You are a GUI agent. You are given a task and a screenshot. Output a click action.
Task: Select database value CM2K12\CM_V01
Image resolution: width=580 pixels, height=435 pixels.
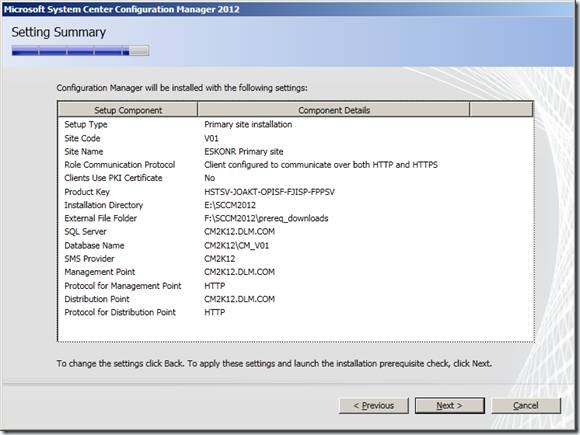[237, 246]
